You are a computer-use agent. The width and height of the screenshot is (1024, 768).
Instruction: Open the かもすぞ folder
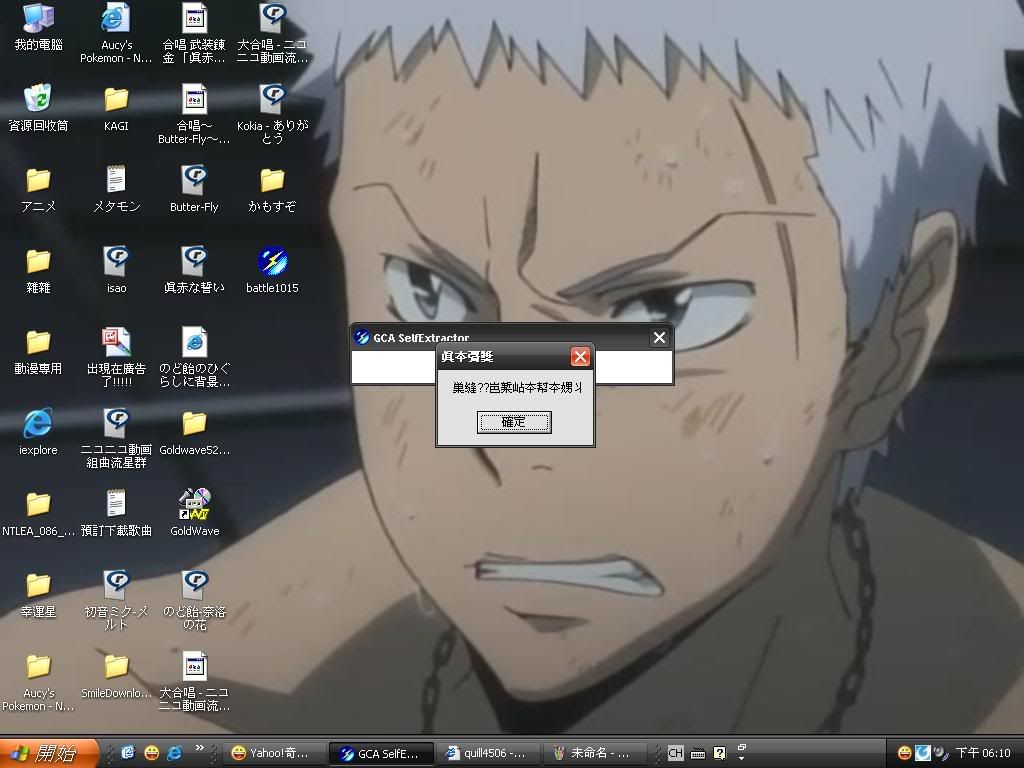point(272,189)
